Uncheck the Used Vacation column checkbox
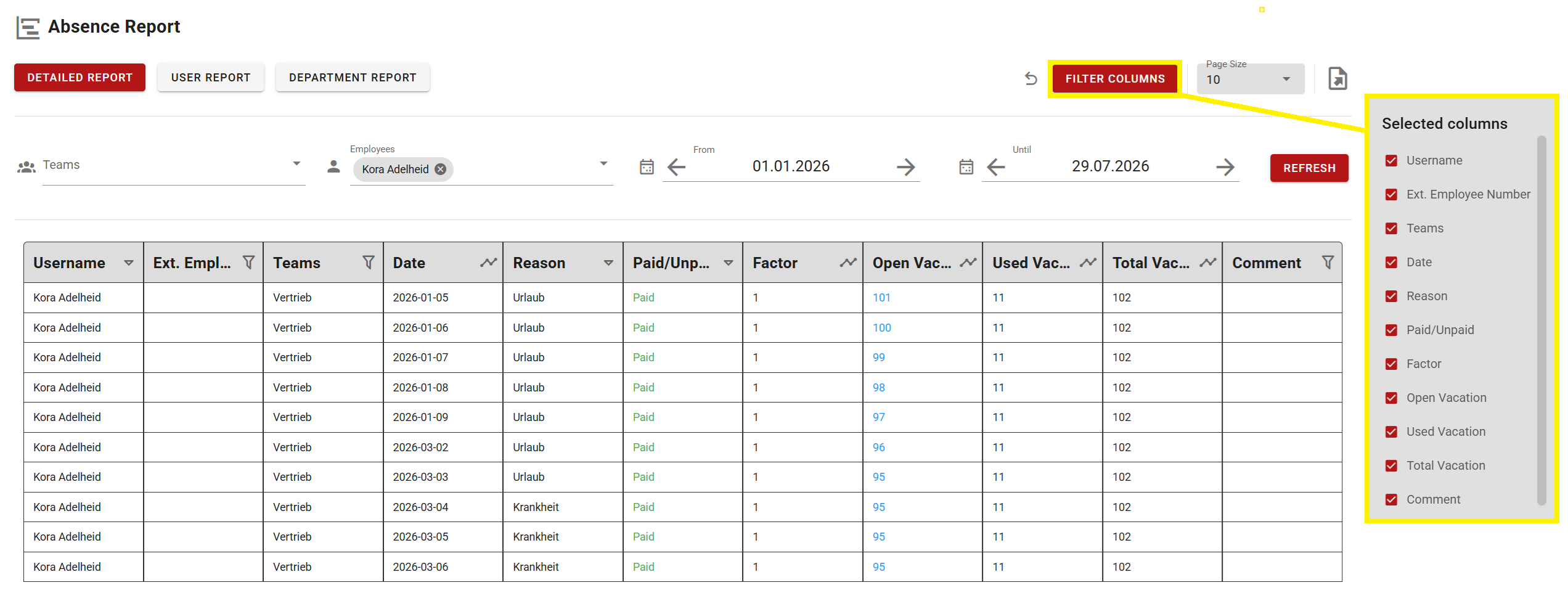1568x593 pixels. pos(1391,431)
